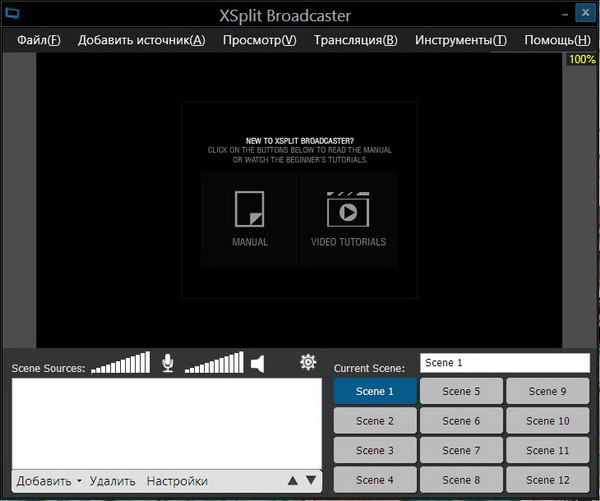Mute the microphone icon
This screenshot has height=501, width=600.
[x=168, y=363]
